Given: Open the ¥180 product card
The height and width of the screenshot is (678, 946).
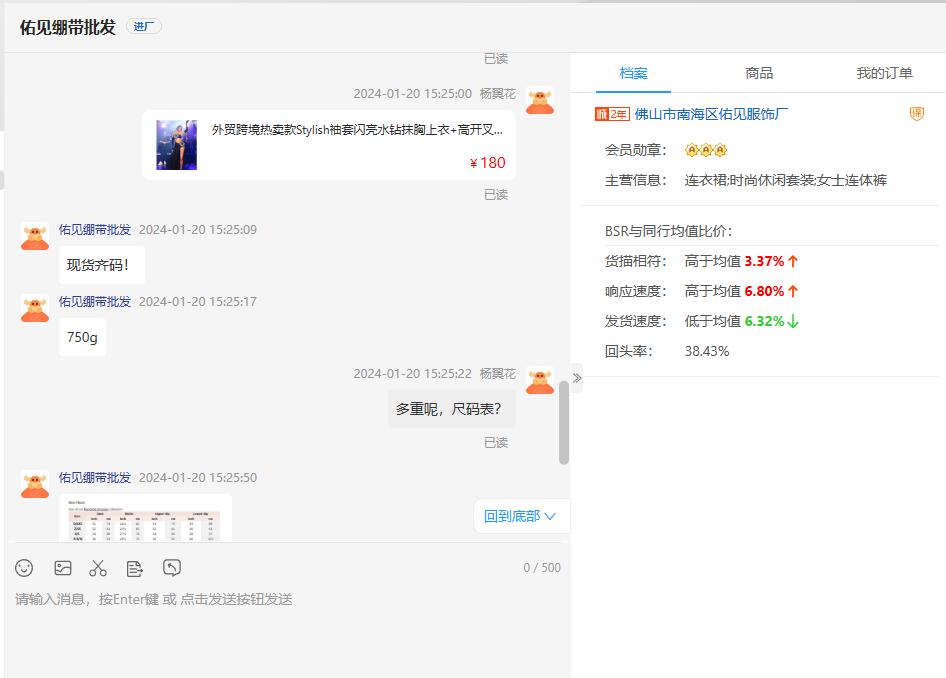Looking at the screenshot, I should pyautogui.click(x=329, y=145).
